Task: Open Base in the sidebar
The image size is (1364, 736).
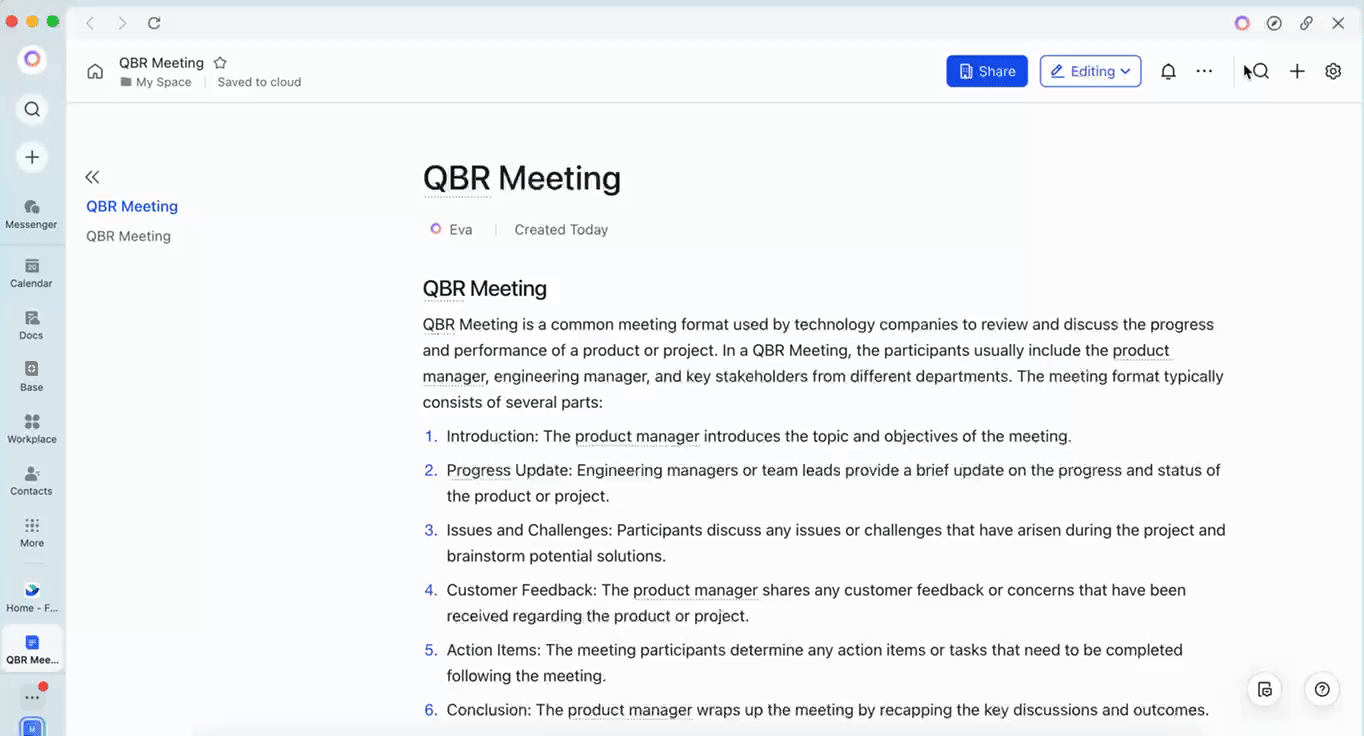Action: tap(32, 376)
